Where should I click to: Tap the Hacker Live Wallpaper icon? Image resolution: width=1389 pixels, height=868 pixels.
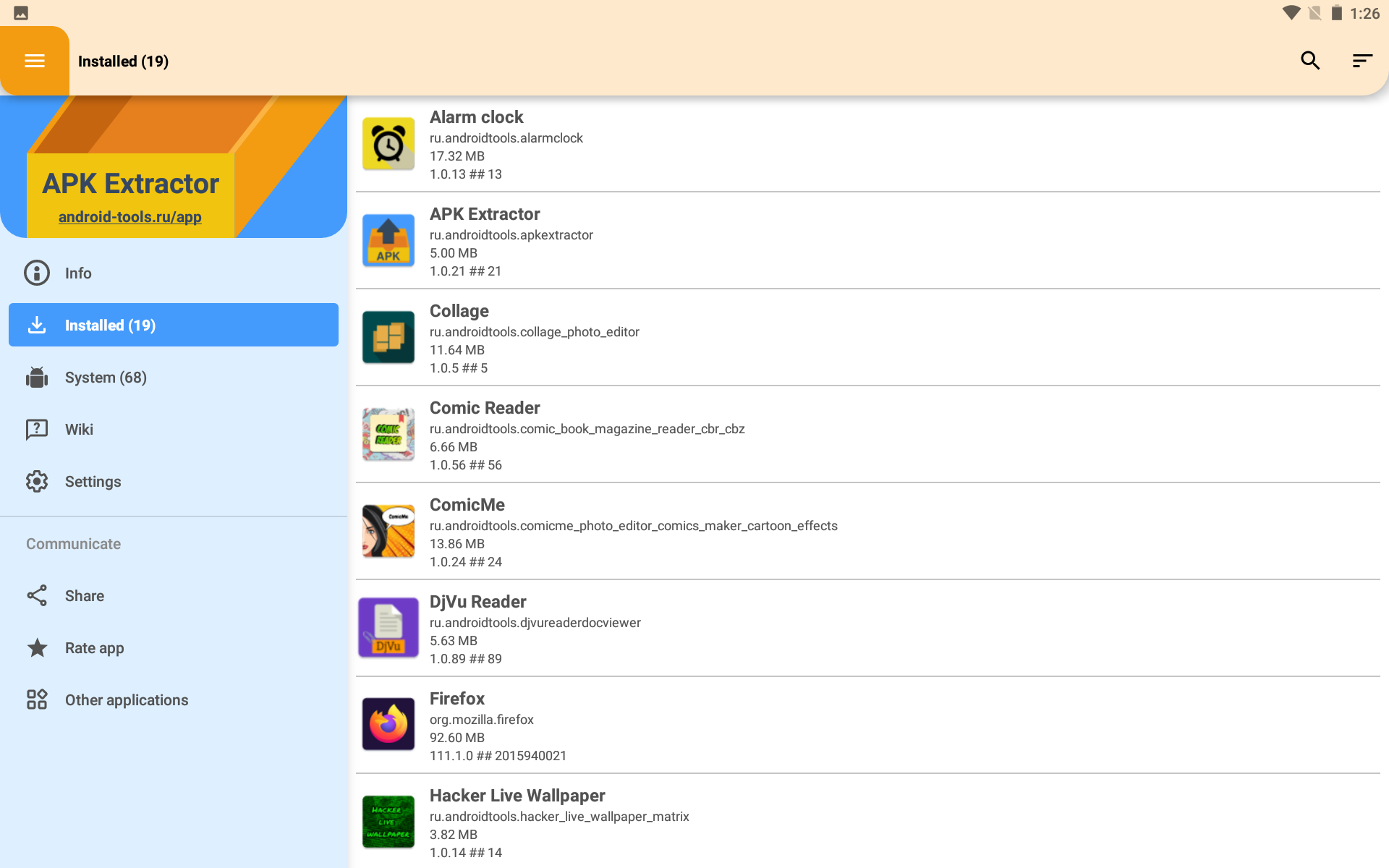tap(388, 821)
